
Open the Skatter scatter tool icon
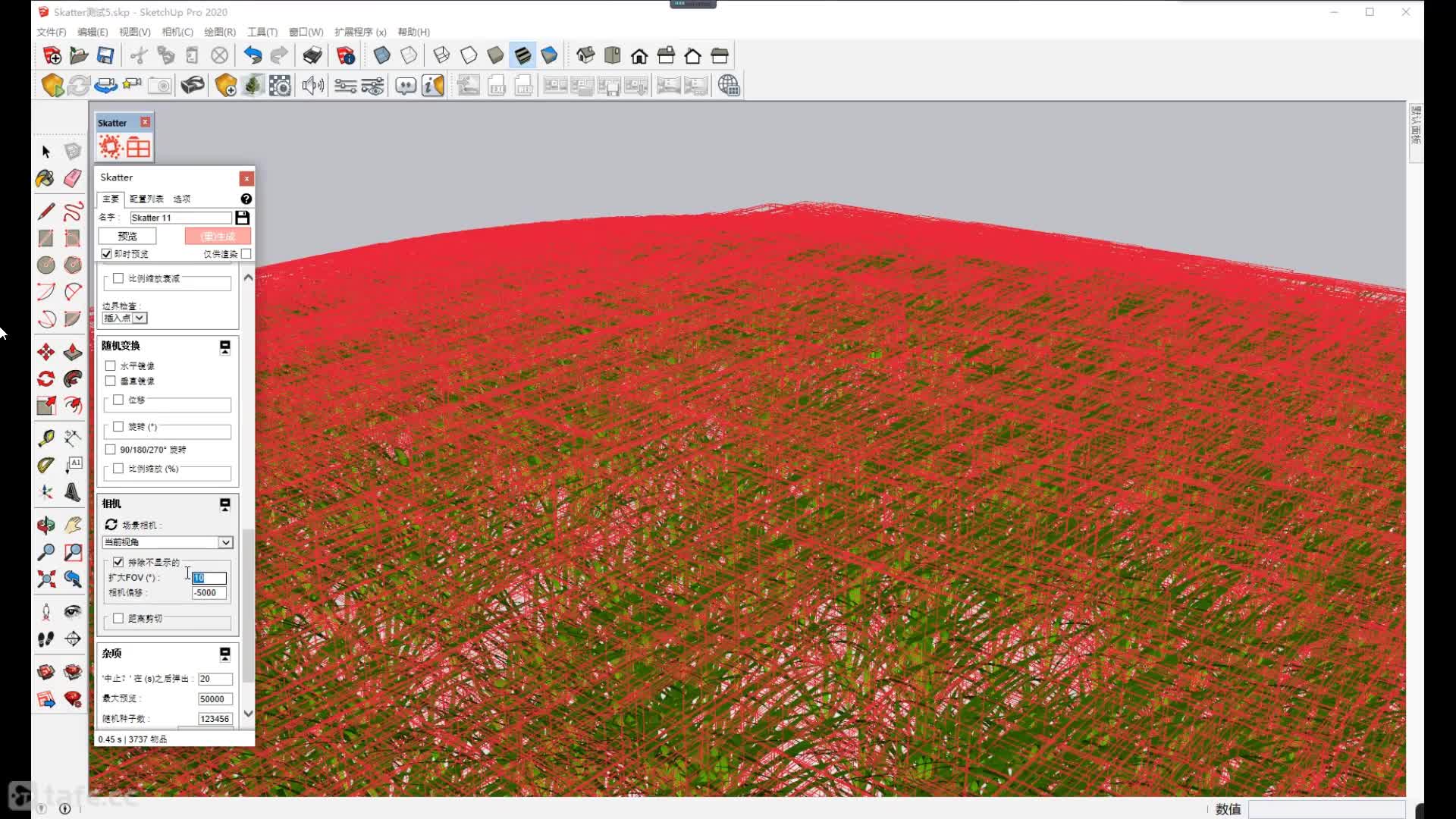(110, 147)
